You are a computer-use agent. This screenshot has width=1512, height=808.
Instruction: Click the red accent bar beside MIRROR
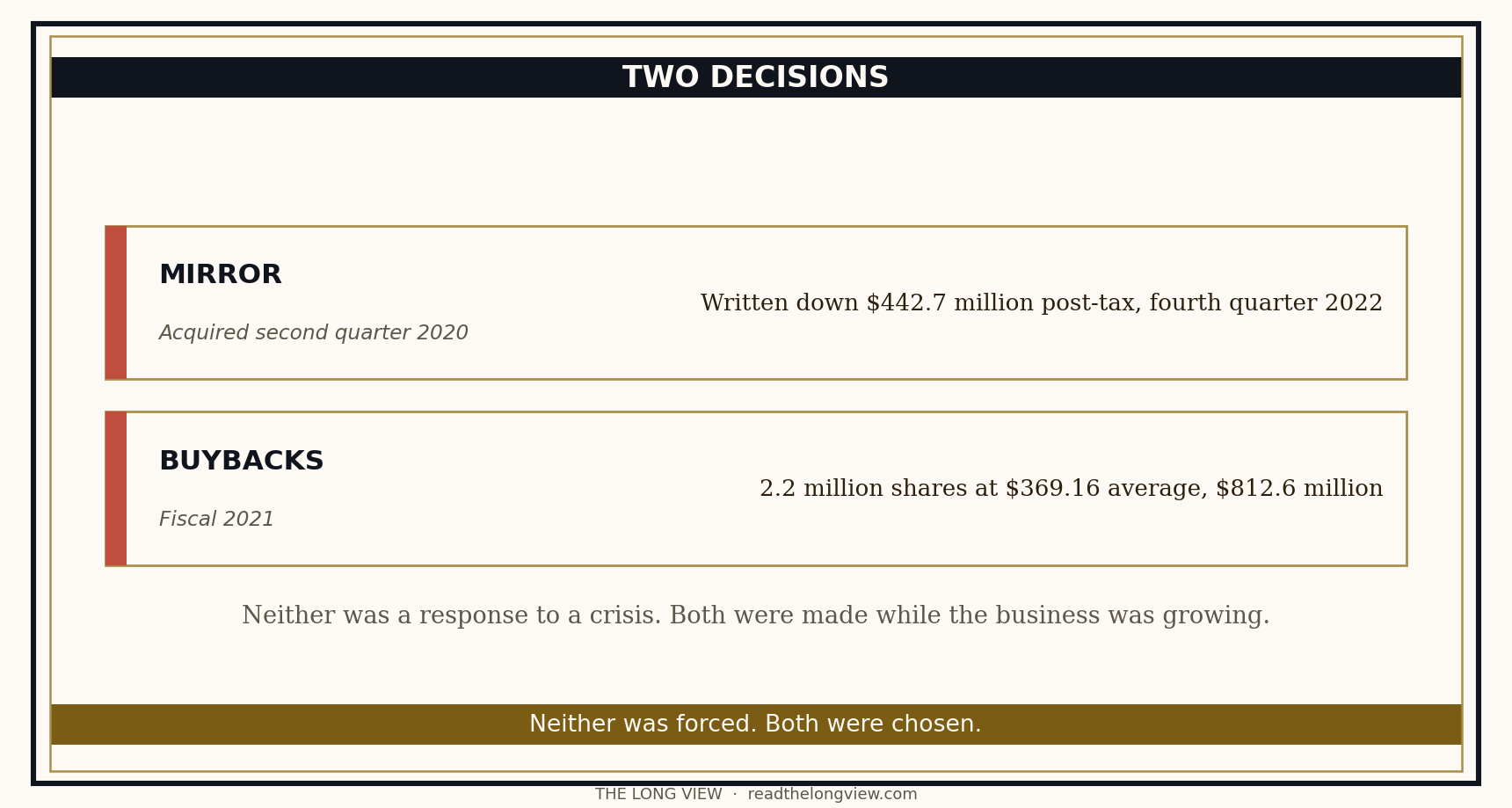[x=116, y=302]
